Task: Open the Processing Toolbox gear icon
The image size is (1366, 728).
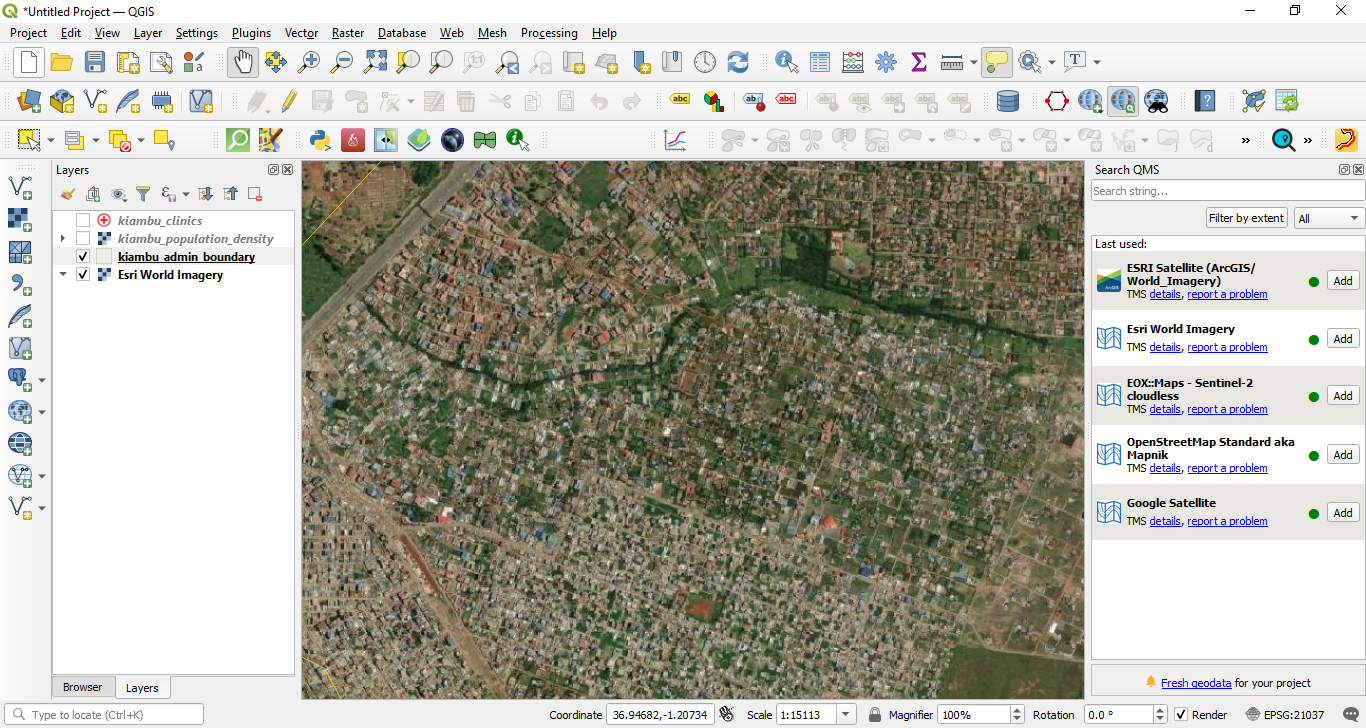Action: pos(886,62)
